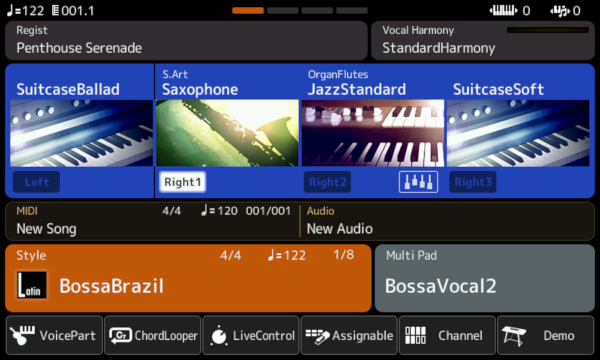Click the SuitcaseSoft keyboard thumbnail

tap(518, 133)
